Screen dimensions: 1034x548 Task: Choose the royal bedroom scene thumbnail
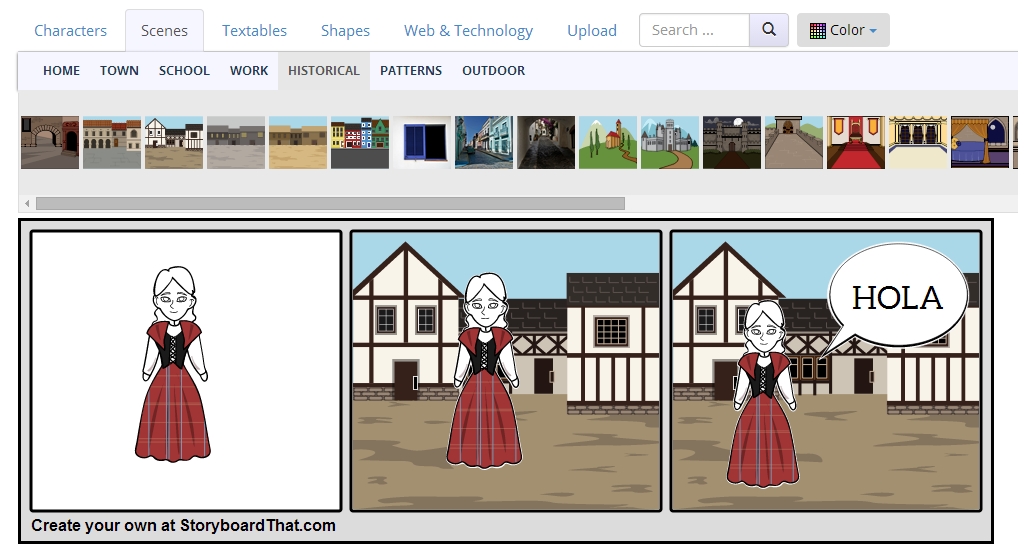click(x=980, y=142)
